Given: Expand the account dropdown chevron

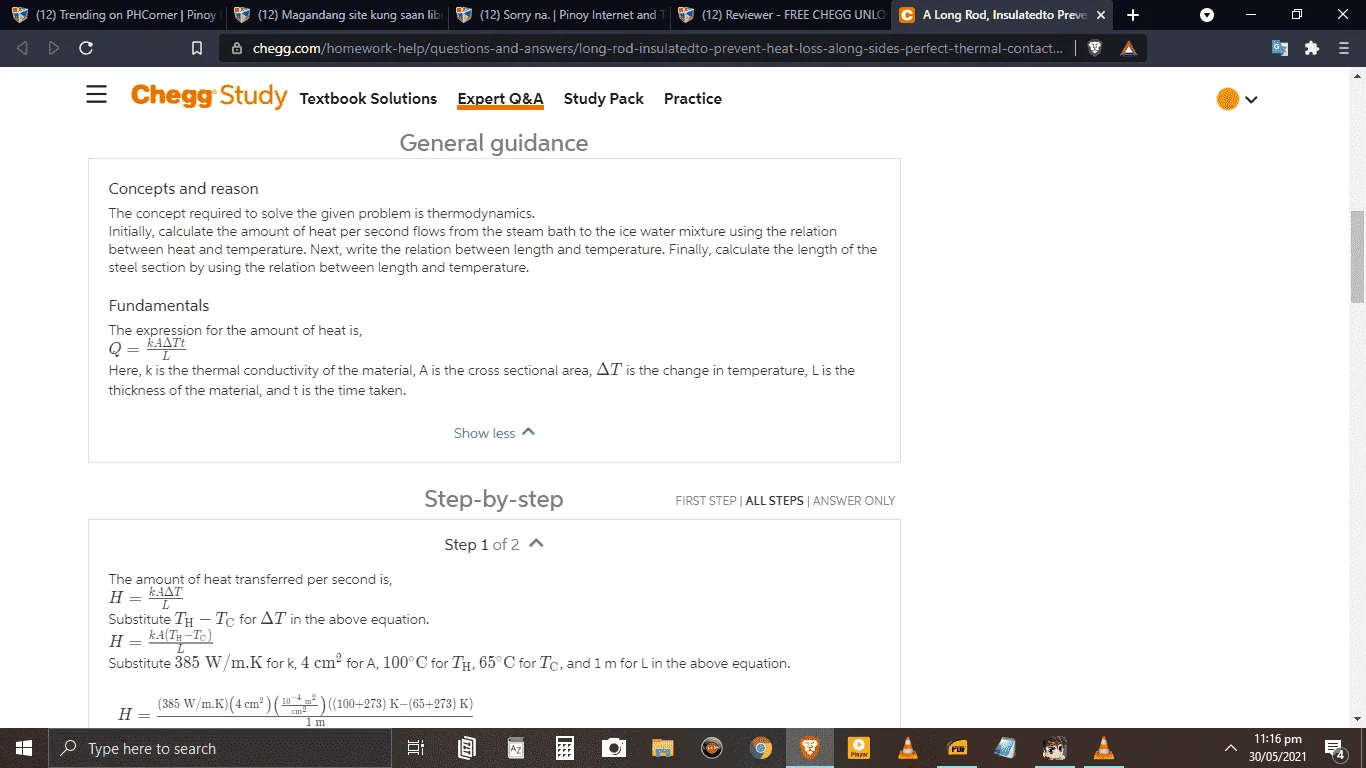Looking at the screenshot, I should (x=1250, y=99).
